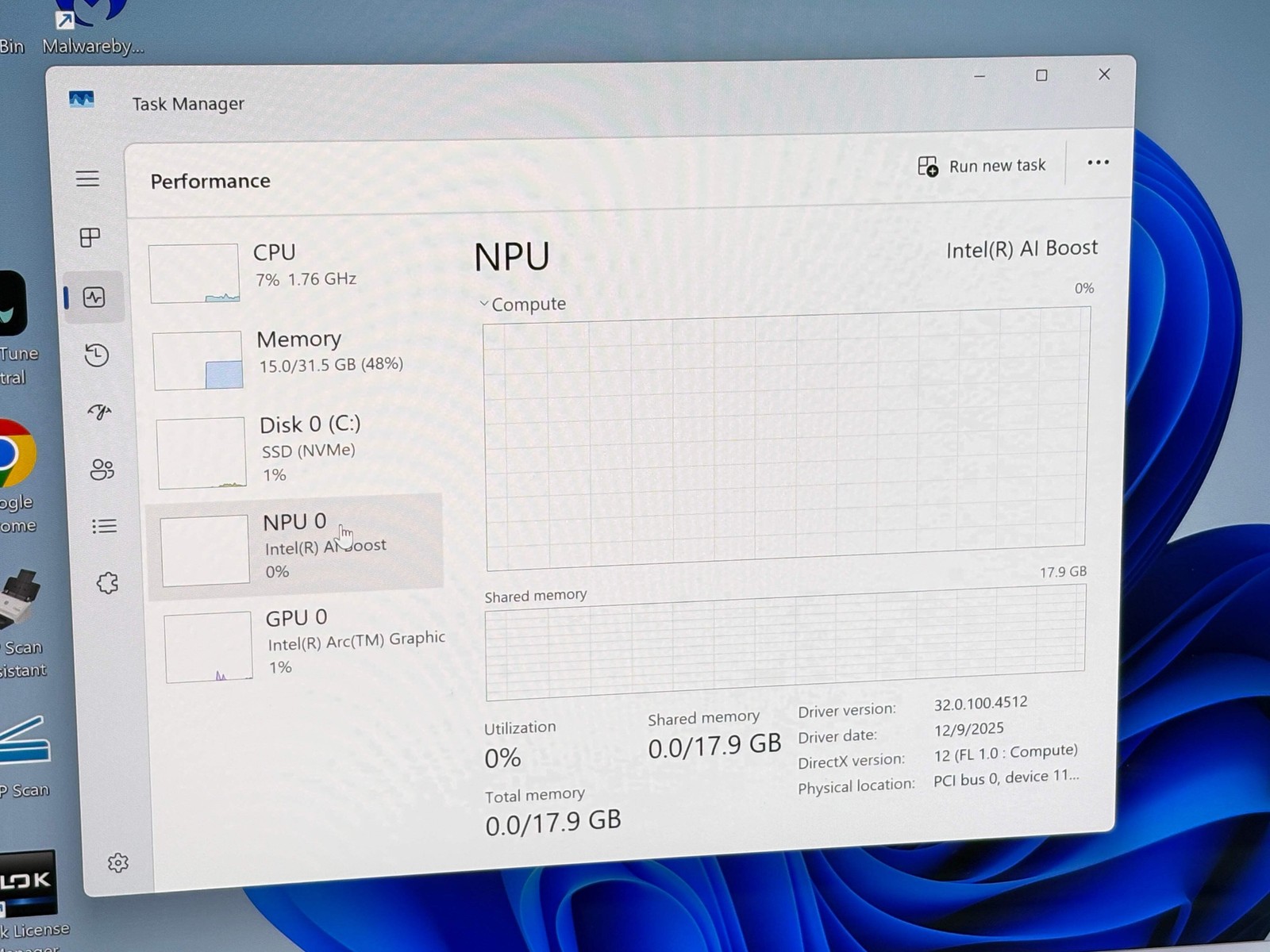Open Task Manager settings gear
The height and width of the screenshot is (952, 1270).
tap(117, 862)
